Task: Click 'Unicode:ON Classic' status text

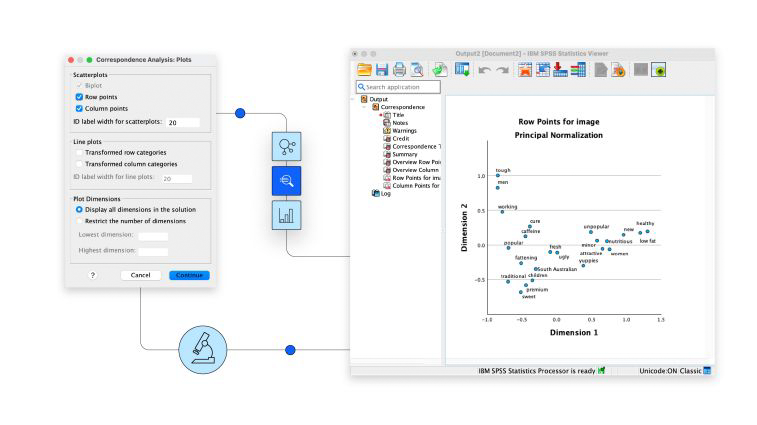Action: click(670, 371)
